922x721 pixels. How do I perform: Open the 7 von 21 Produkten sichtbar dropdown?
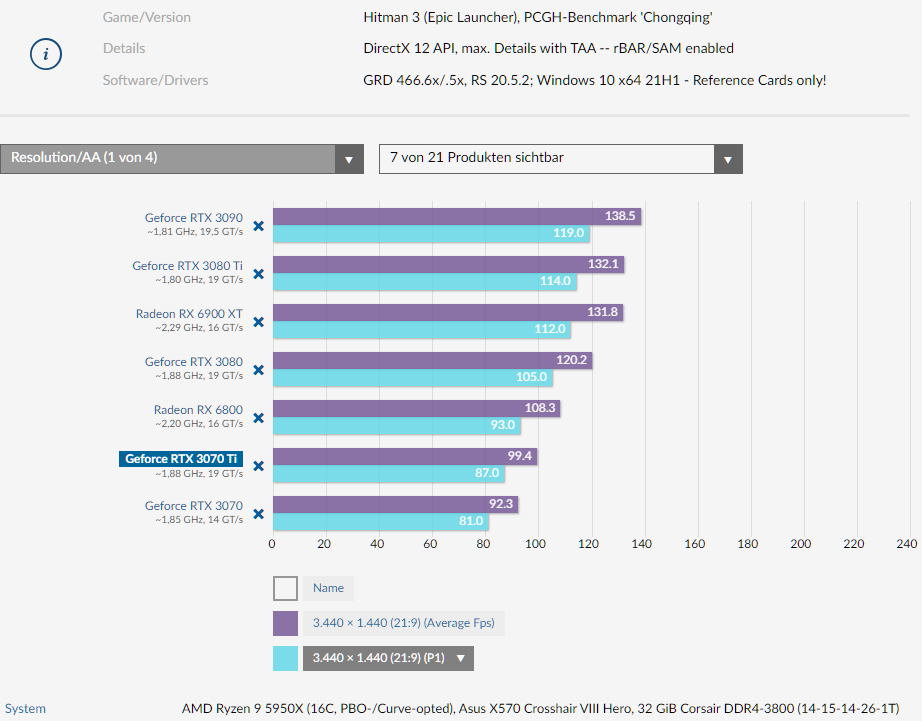(x=561, y=159)
